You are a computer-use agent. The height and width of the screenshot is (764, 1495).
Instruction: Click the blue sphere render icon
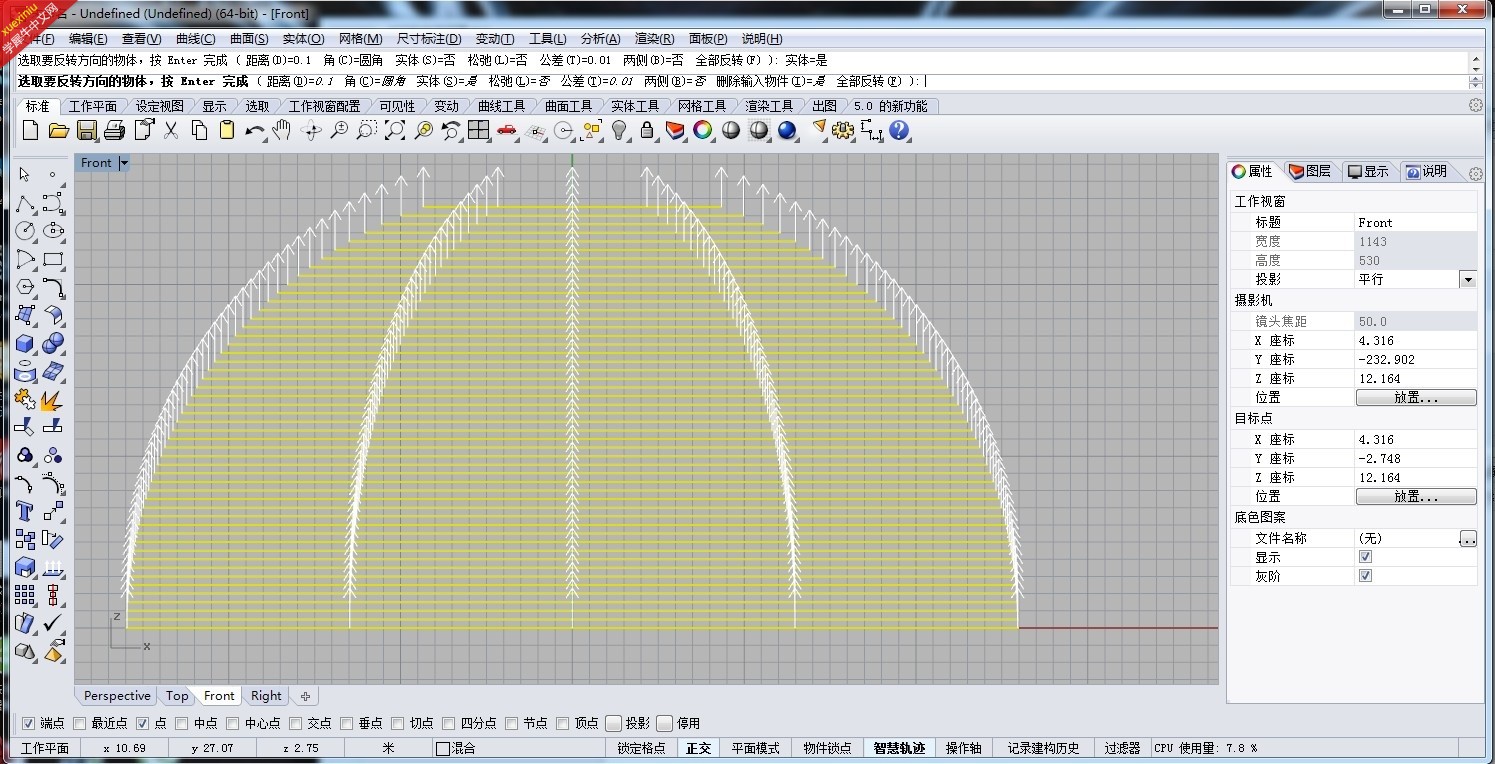coord(787,131)
